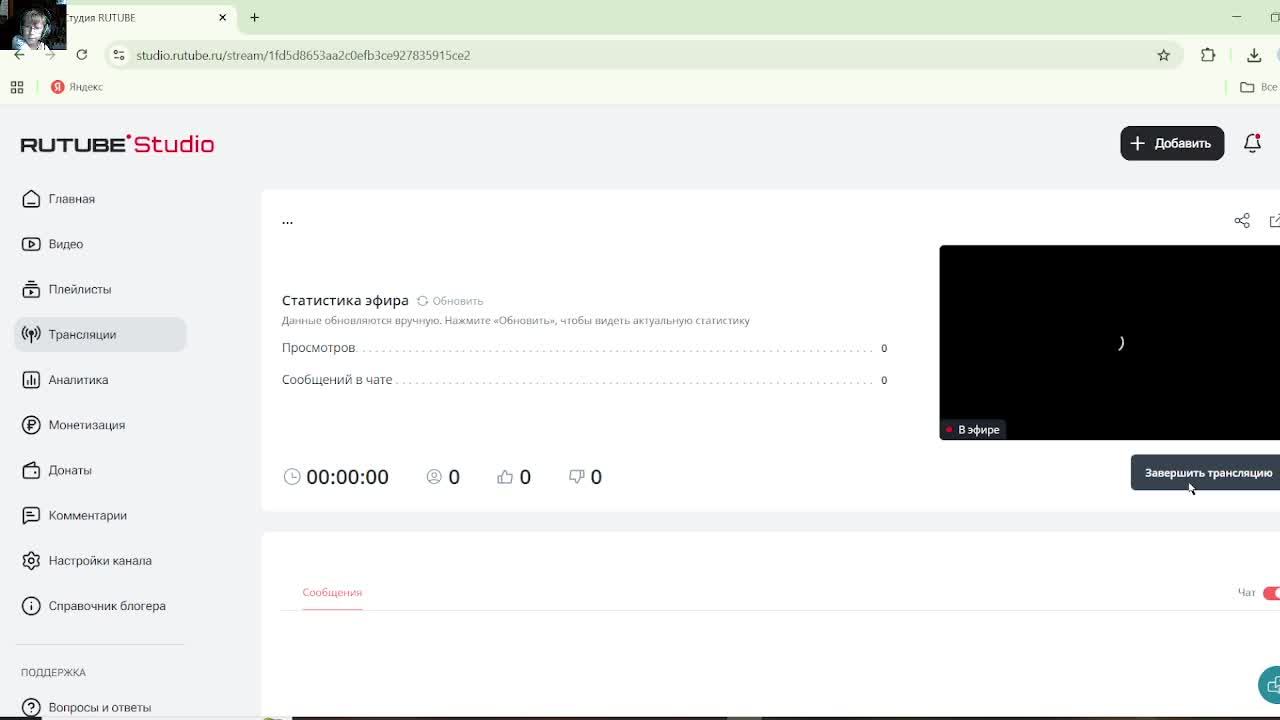This screenshot has height=720, width=1280.
Task: Click the ruble icon beside Монетизация
Action: pos(31,425)
